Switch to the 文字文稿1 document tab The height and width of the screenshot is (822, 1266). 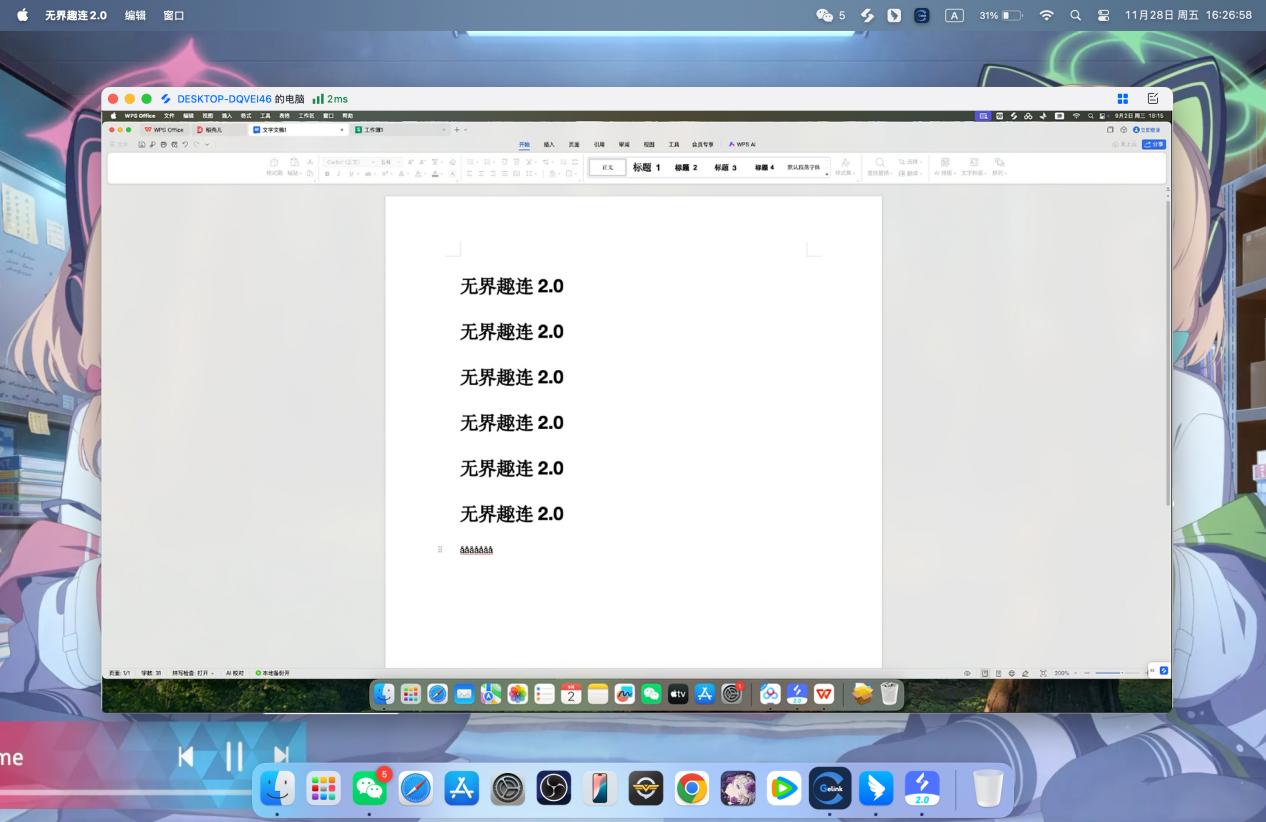(298, 129)
